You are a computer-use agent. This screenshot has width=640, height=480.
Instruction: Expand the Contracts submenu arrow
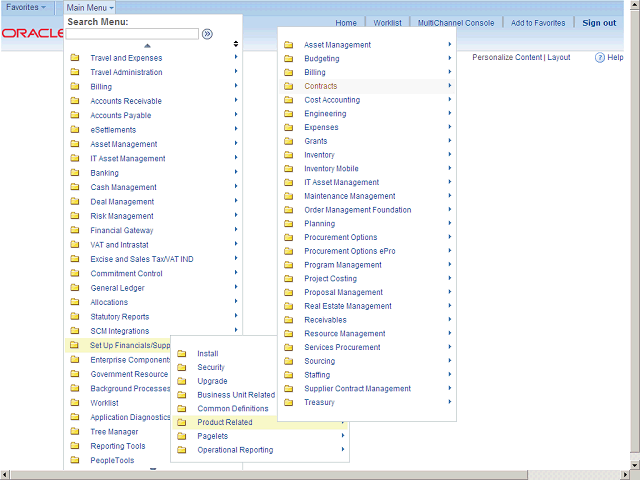(x=450, y=86)
